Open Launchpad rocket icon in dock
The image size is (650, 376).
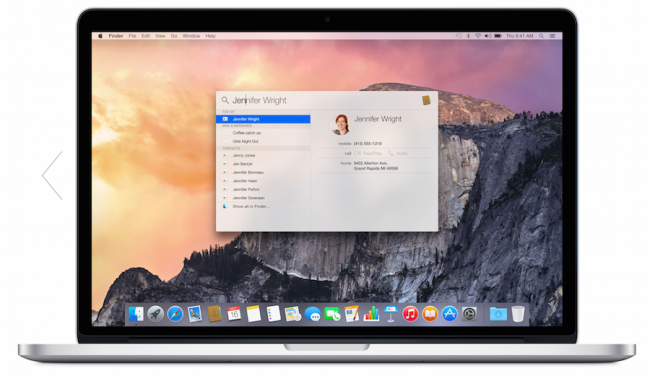(155, 314)
